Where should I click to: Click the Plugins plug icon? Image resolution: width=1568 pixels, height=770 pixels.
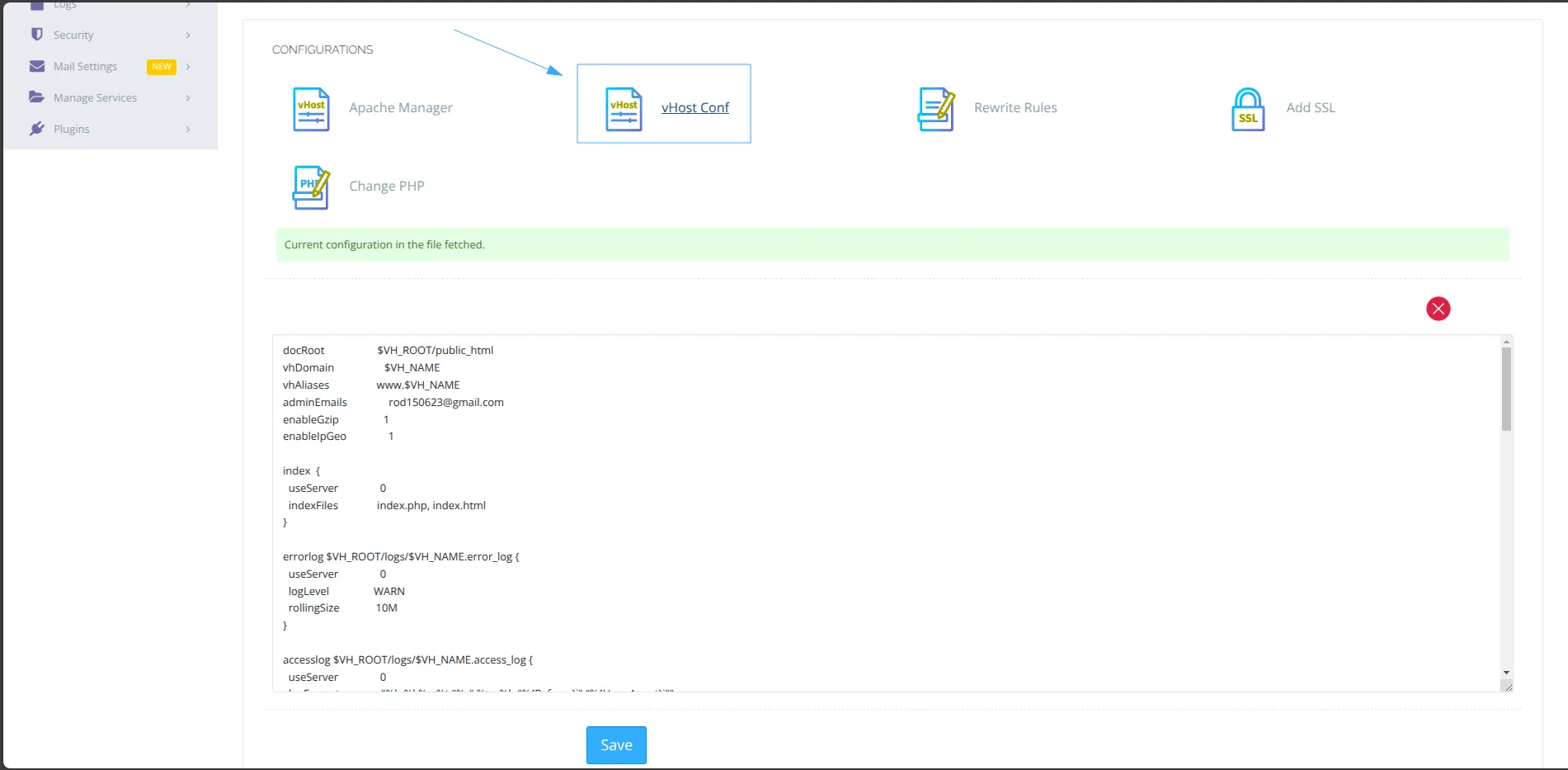point(37,129)
